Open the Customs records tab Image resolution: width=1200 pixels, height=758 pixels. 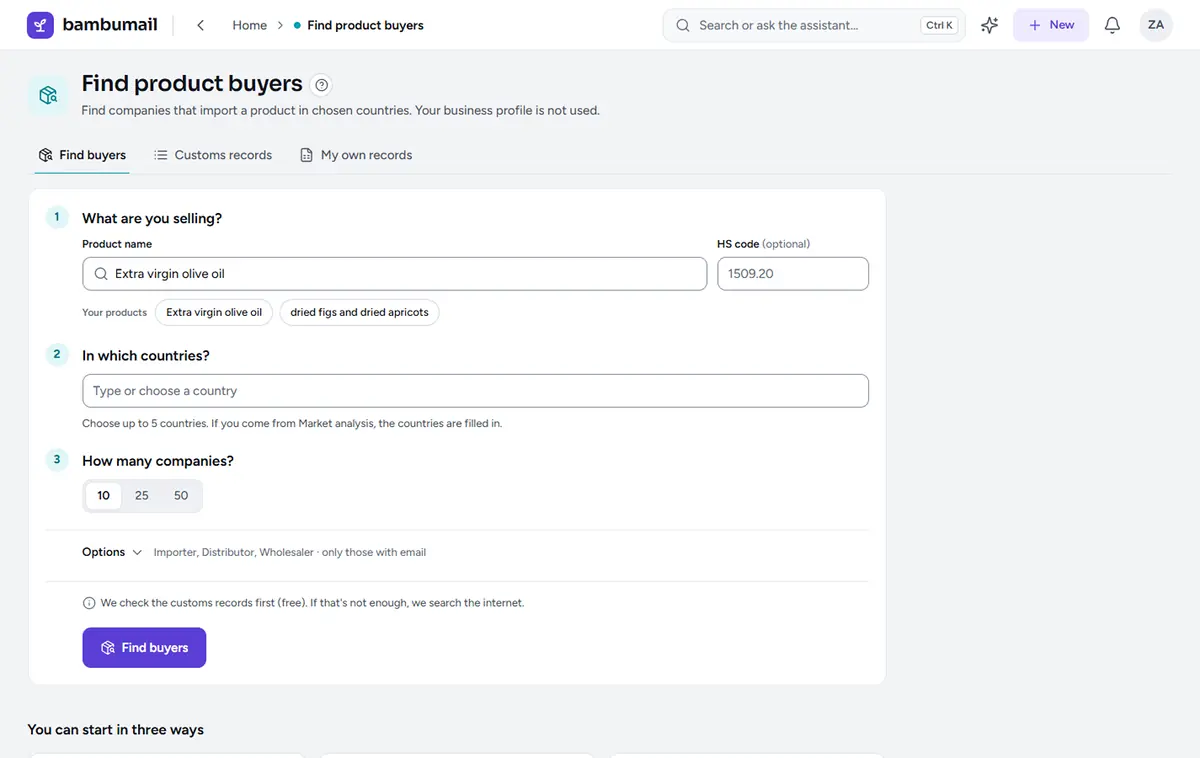pos(213,155)
